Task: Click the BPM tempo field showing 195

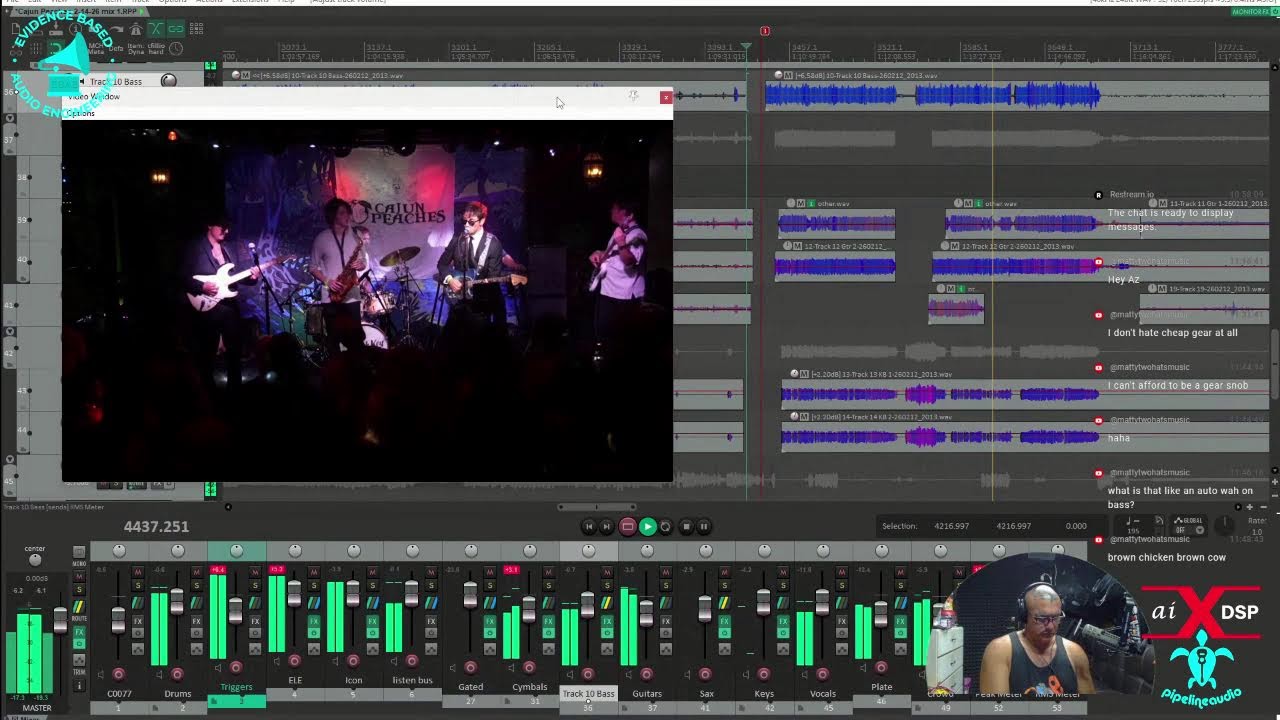Action: (x=1133, y=531)
